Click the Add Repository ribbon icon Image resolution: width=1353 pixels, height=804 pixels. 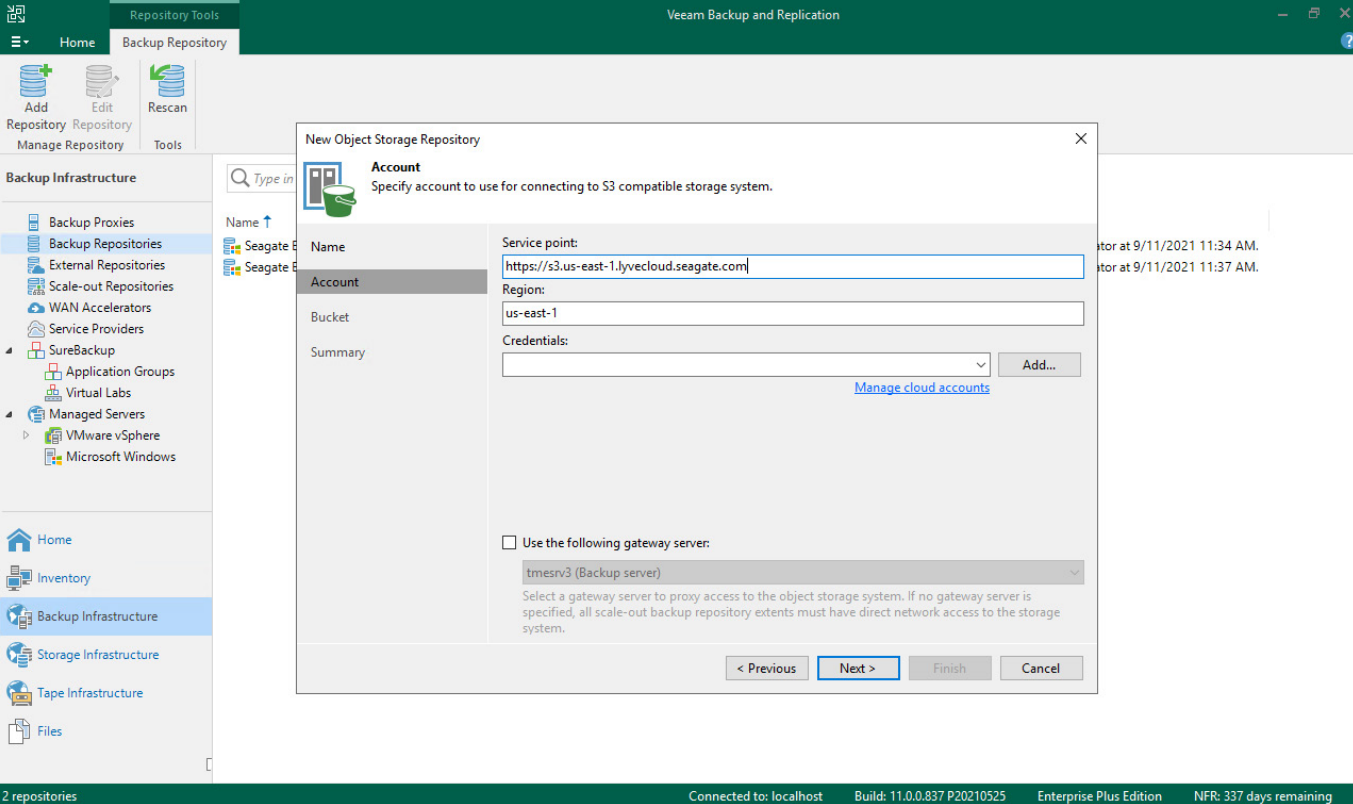tap(36, 81)
